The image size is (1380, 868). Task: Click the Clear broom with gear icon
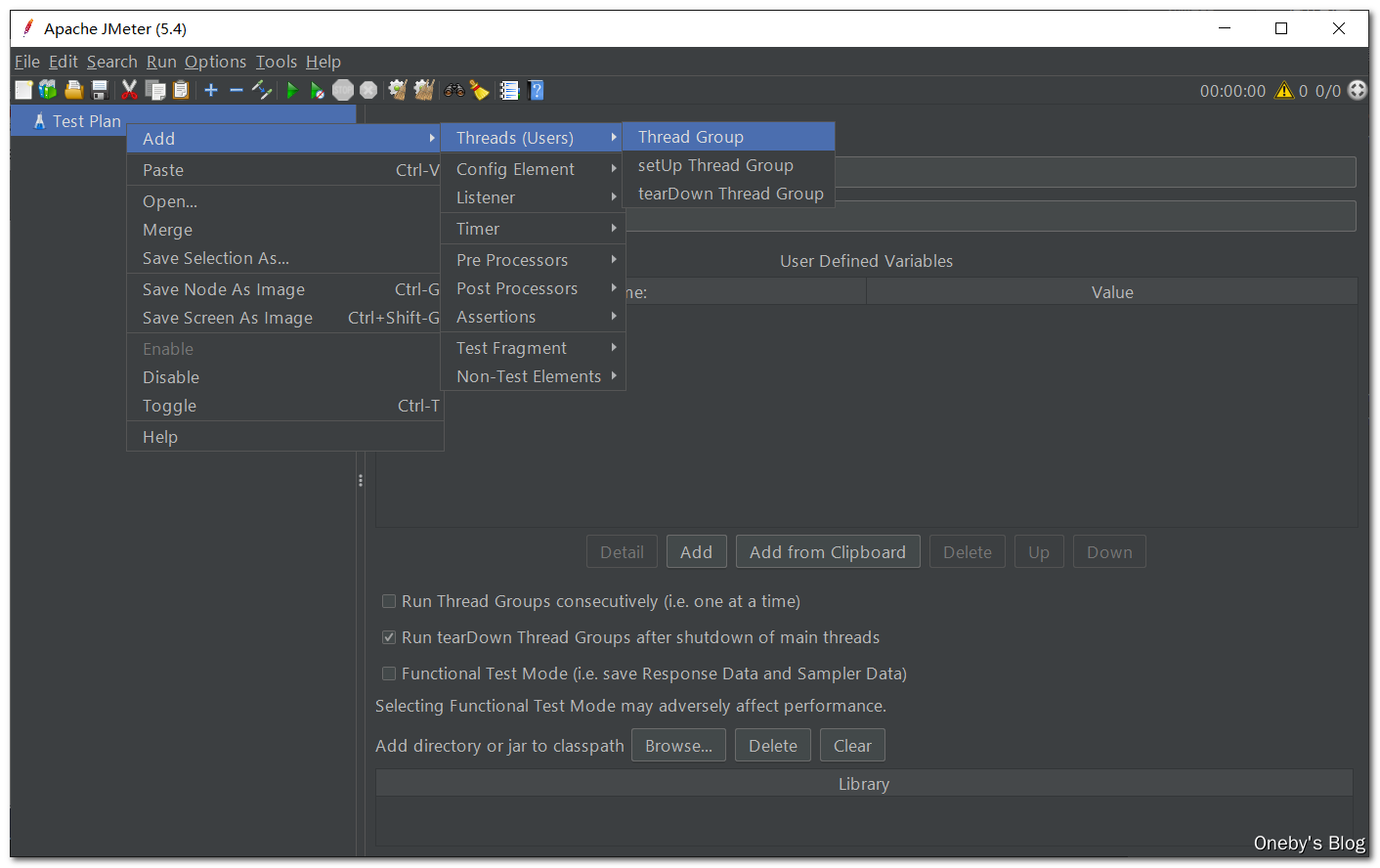(398, 91)
